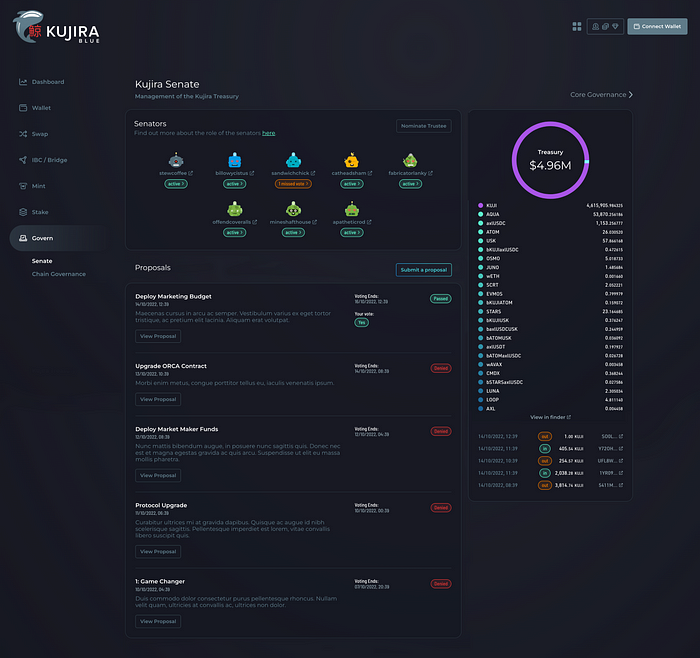
Task: Open external link icon next to apatheticrod
Action: coord(369,222)
